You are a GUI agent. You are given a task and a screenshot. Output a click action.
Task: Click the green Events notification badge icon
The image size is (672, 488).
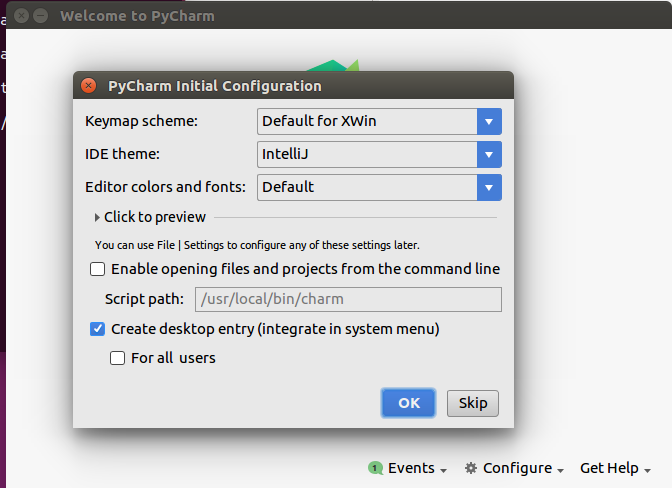375,468
